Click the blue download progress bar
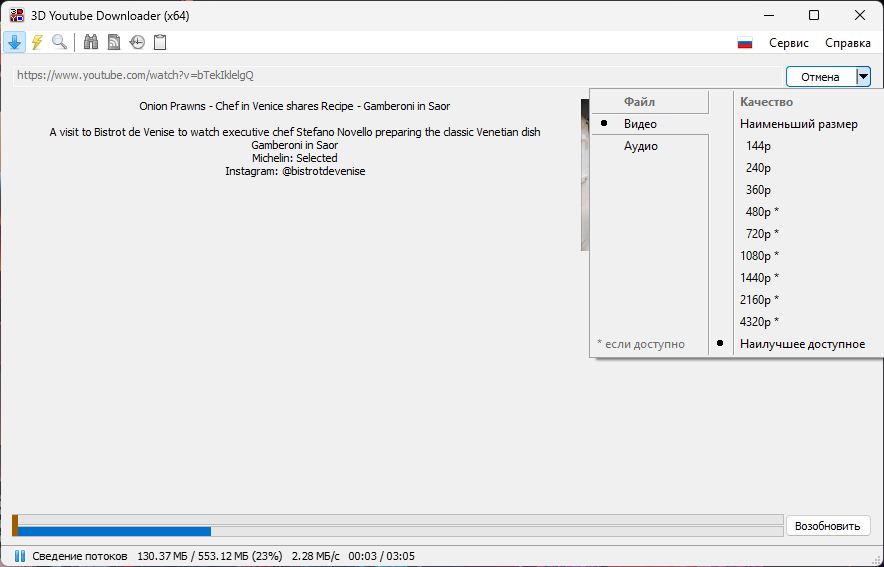This screenshot has width=884, height=567. pyautogui.click(x=114, y=531)
